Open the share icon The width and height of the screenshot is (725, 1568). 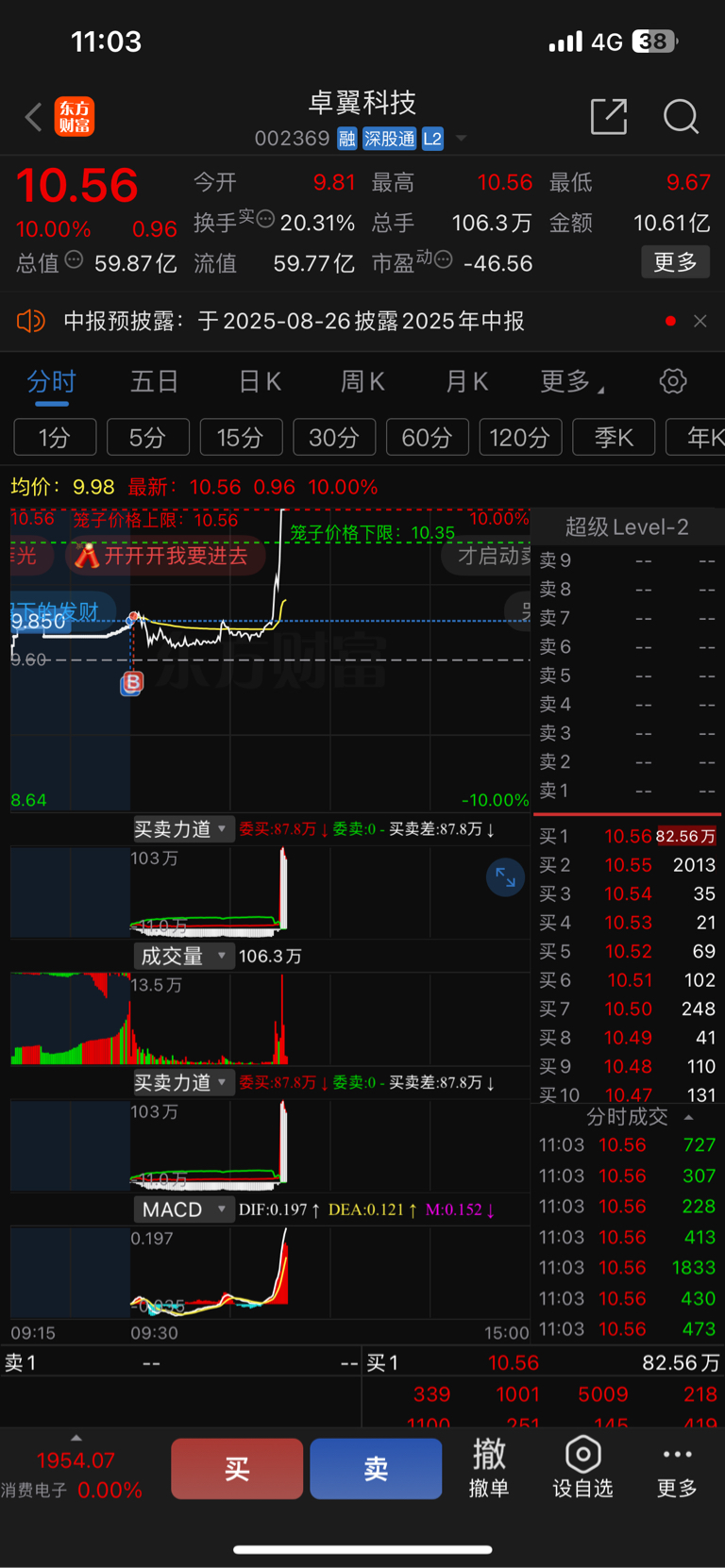(x=609, y=117)
